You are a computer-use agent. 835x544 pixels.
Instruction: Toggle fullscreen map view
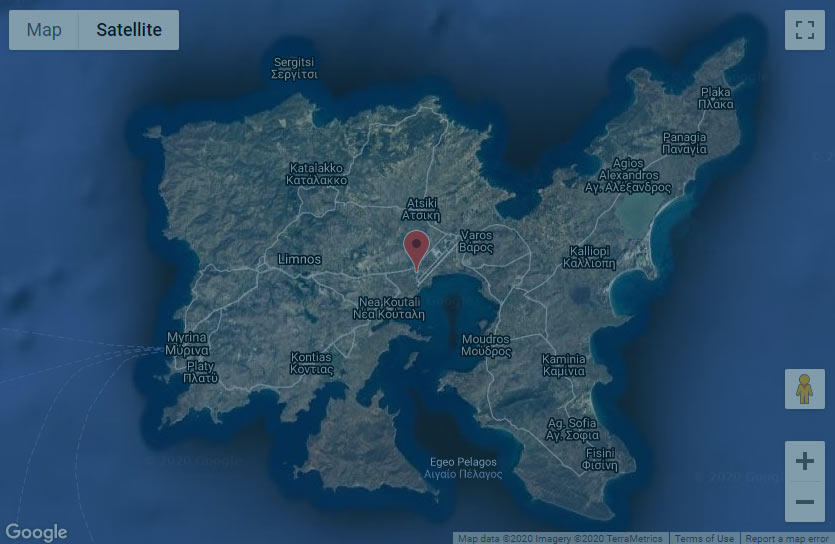(805, 30)
